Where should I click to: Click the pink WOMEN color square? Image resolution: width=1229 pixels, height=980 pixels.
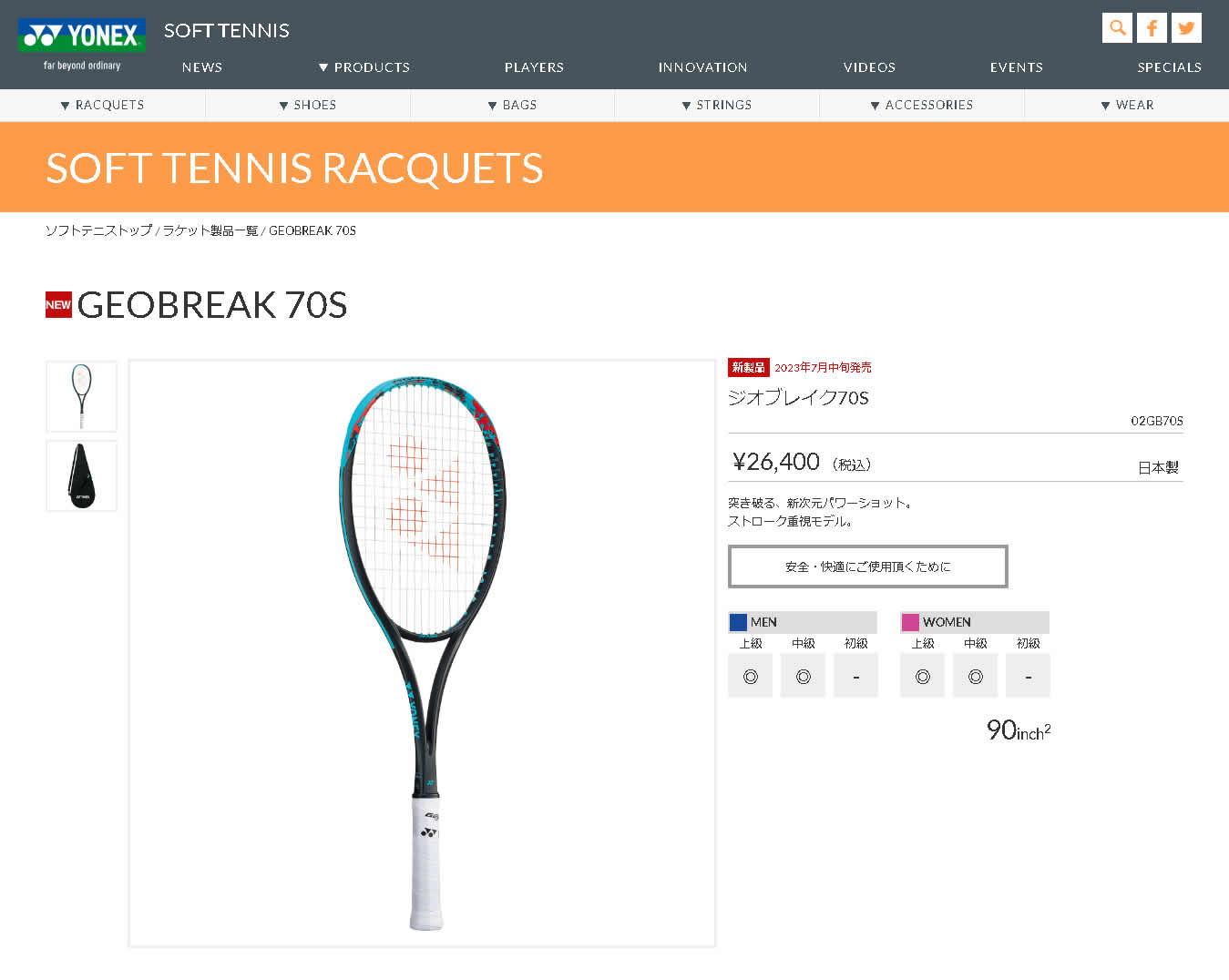[910, 622]
